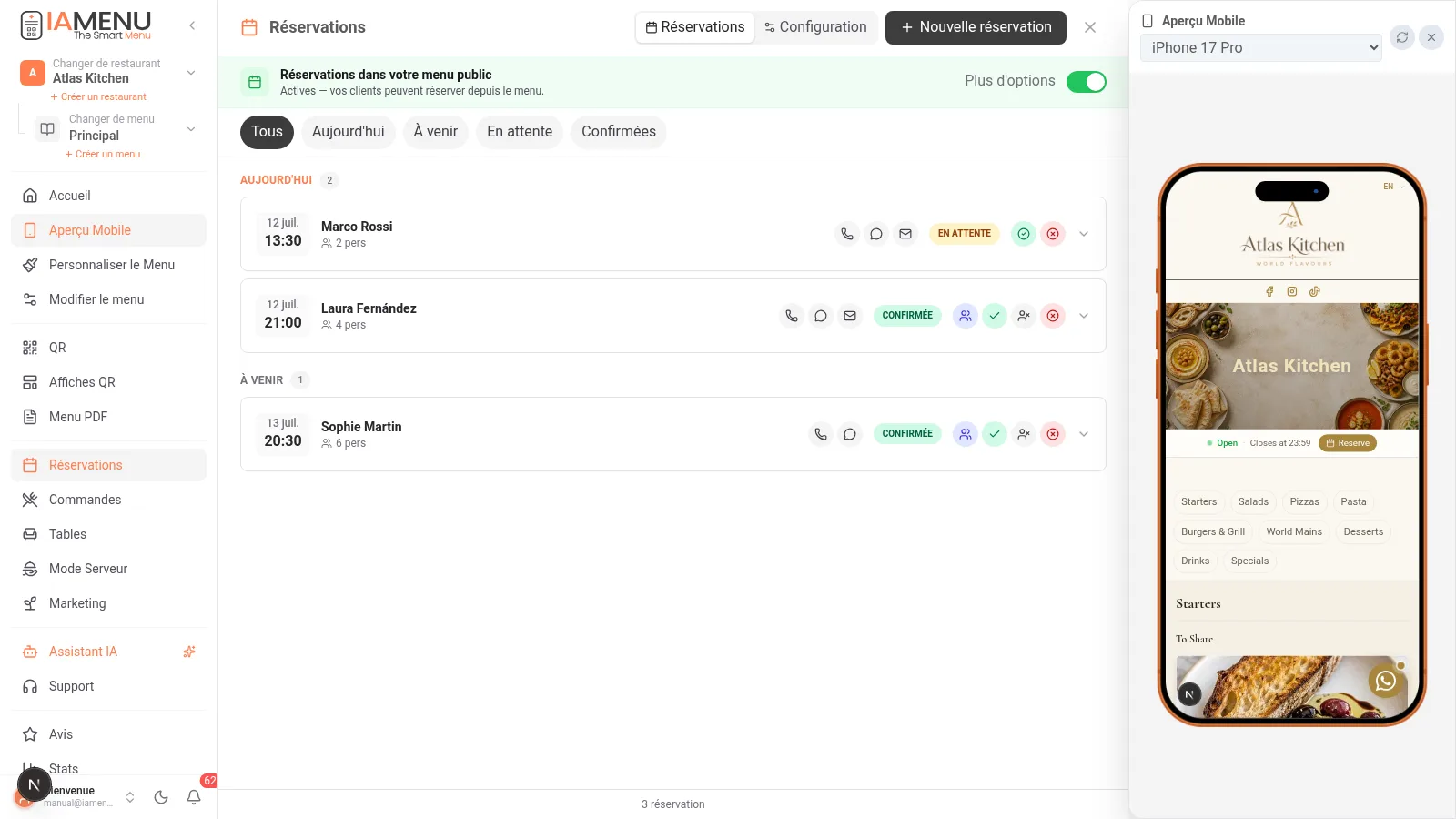Click Nouvelle réservation button

pyautogui.click(x=976, y=27)
